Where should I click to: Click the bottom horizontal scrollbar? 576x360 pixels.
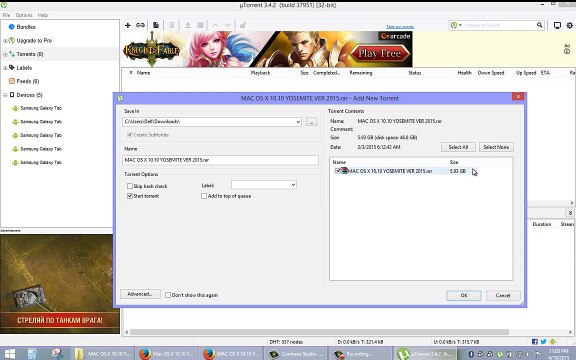[x=319, y=332]
